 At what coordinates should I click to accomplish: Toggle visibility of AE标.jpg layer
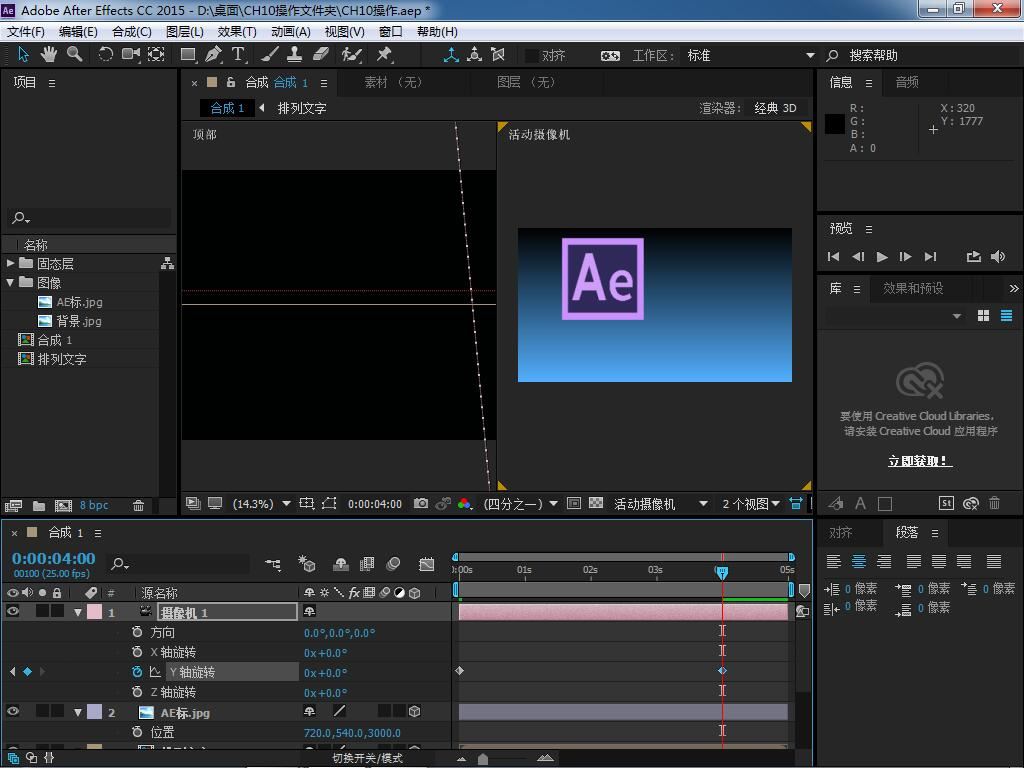point(12,711)
